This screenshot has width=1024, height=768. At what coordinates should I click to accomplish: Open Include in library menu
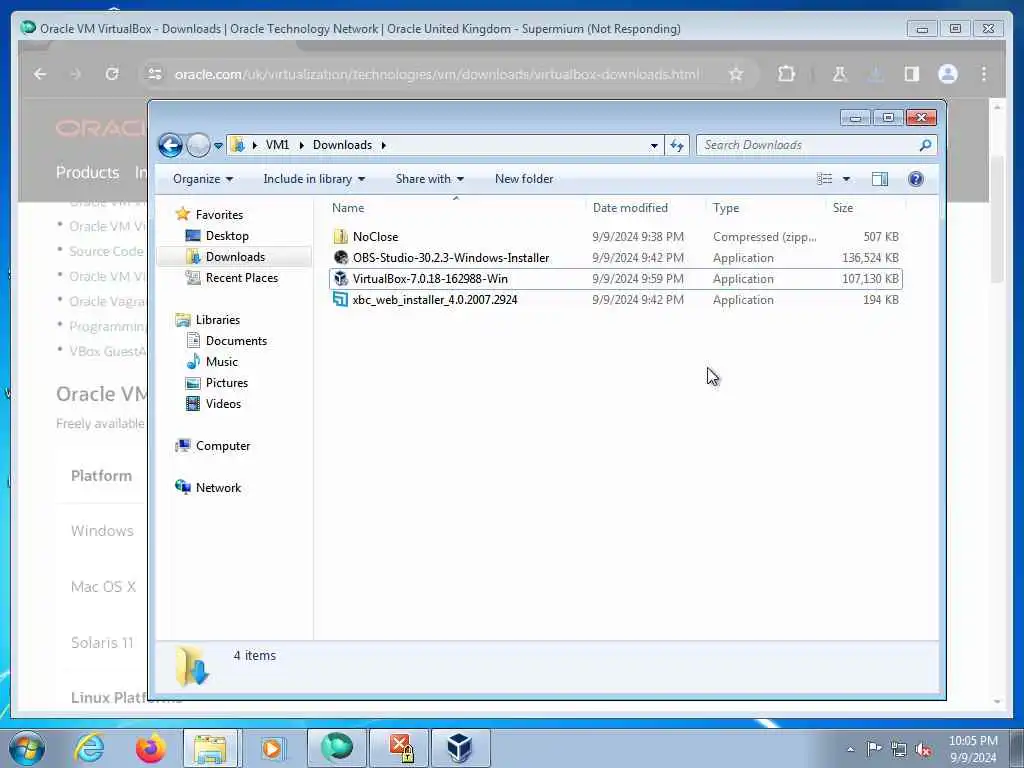coord(313,179)
